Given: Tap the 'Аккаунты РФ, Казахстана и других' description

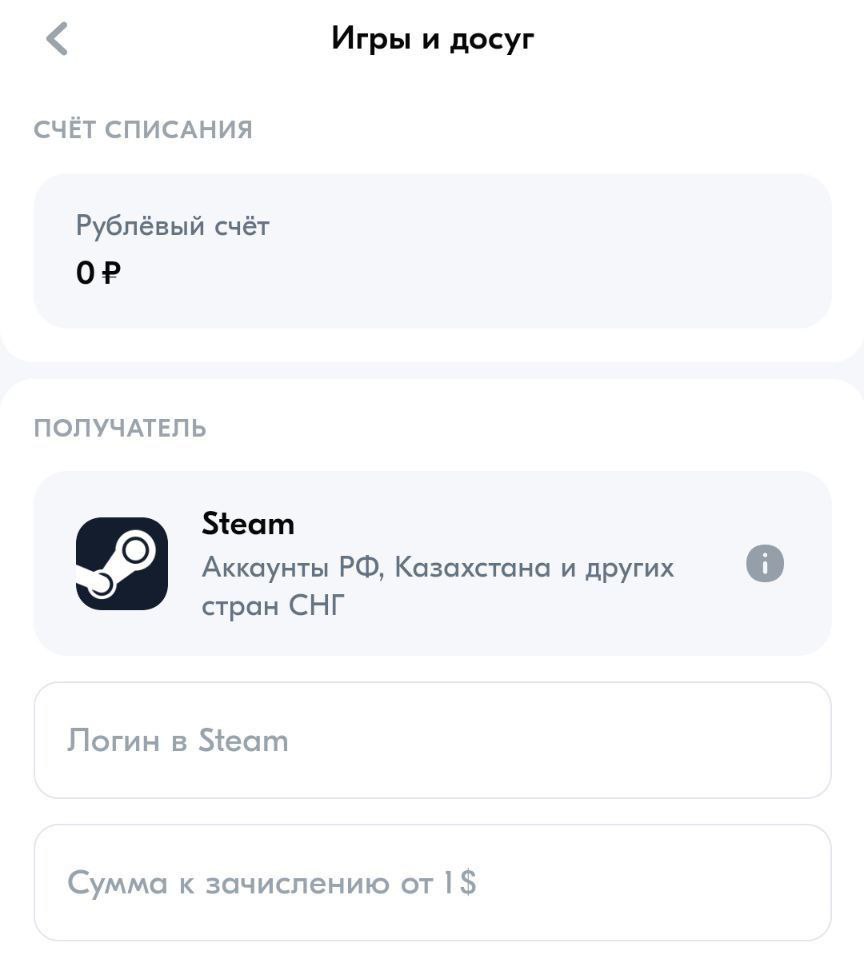Looking at the screenshot, I should pos(438,568).
